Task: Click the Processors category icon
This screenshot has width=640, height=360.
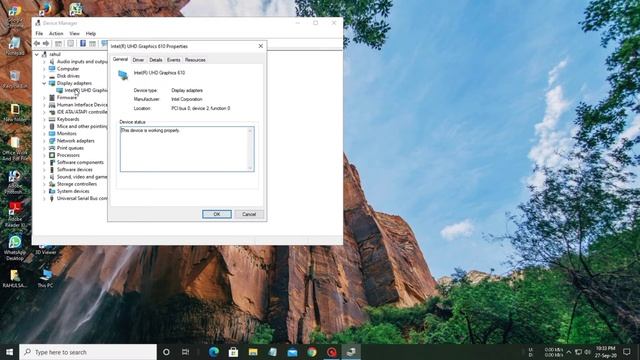Action: (52, 155)
